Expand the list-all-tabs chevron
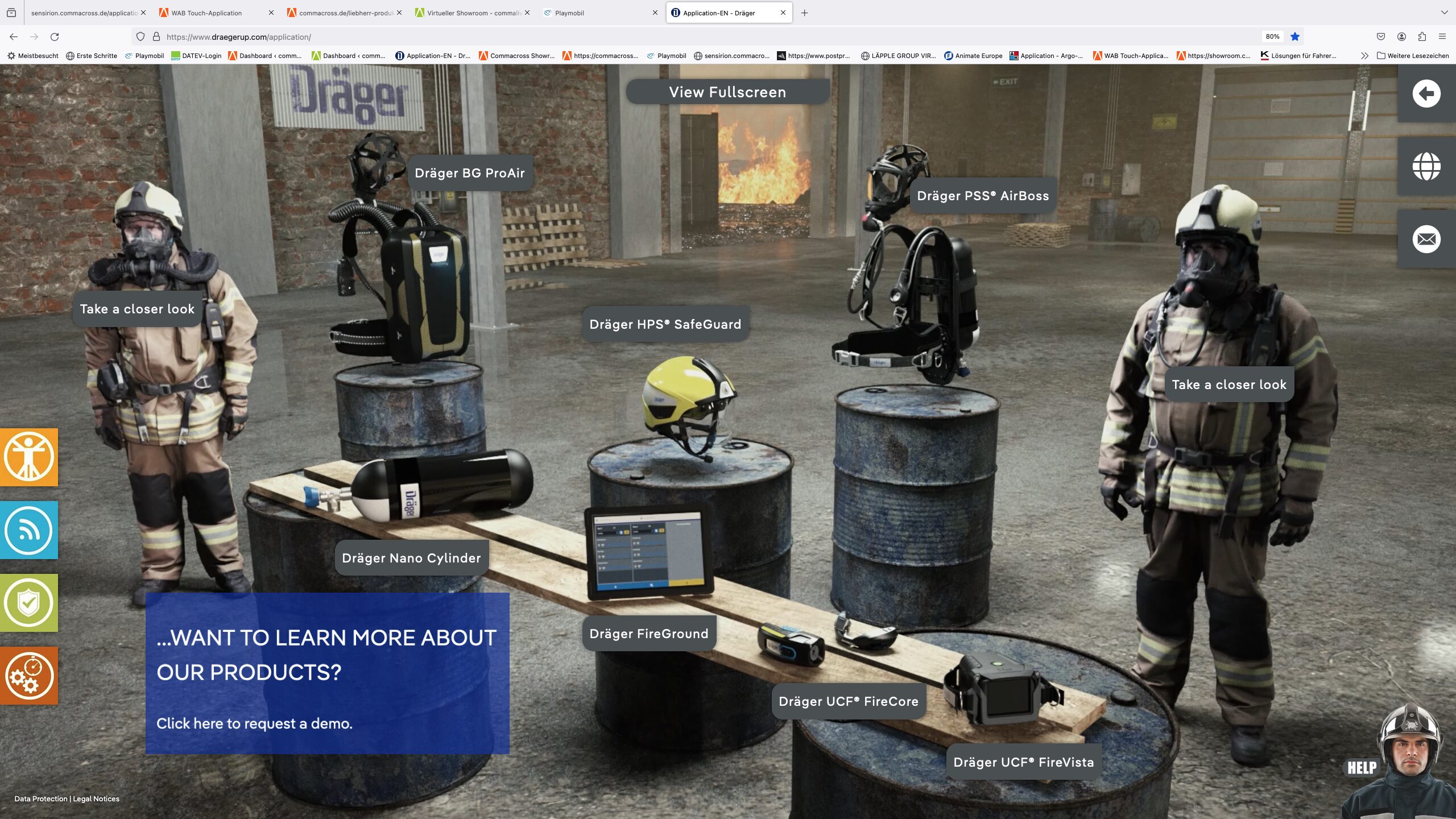Screen dimensions: 1456x819 pyautogui.click(x=1444, y=13)
